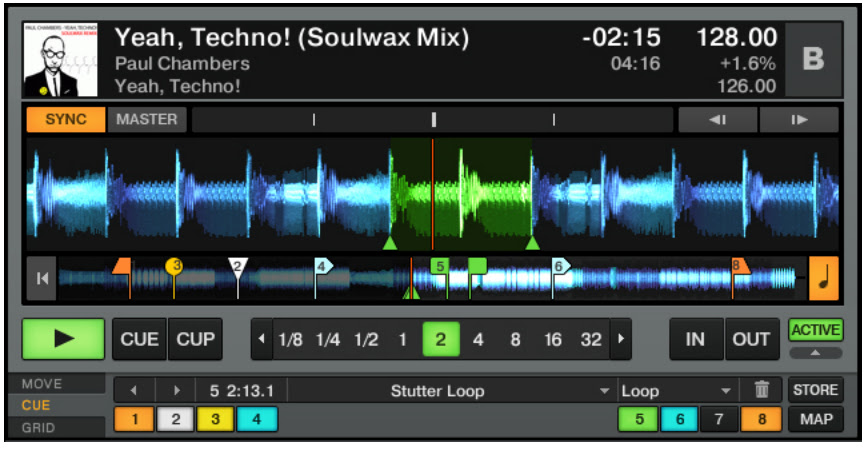Click the deck letter B
The width and height of the screenshot is (864, 450).
click(x=813, y=59)
